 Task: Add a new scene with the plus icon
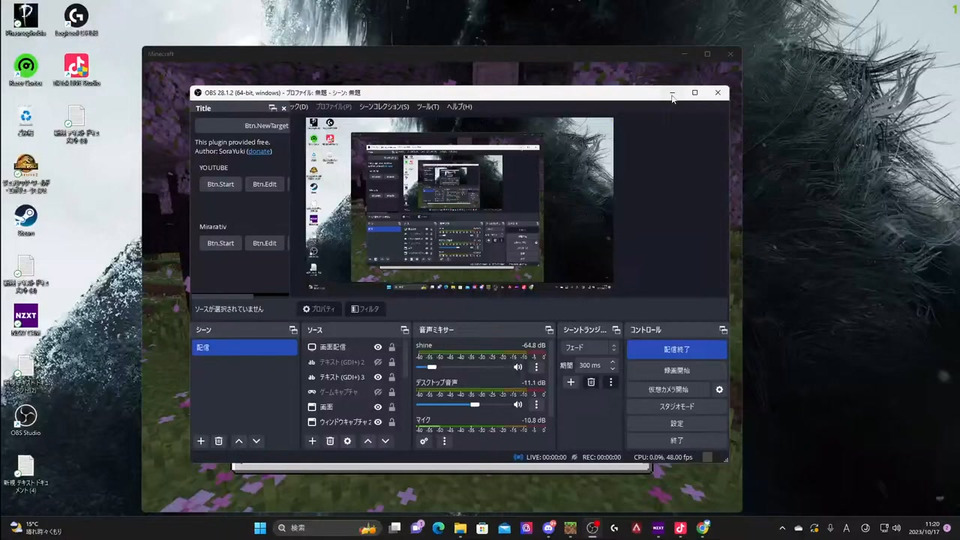[x=201, y=441]
